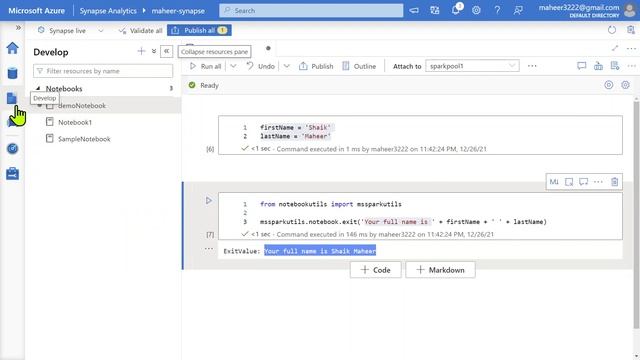Image resolution: width=640 pixels, height=360 pixels.
Task: Open the output ellipsis beside ExitValue
Action: click(209, 248)
